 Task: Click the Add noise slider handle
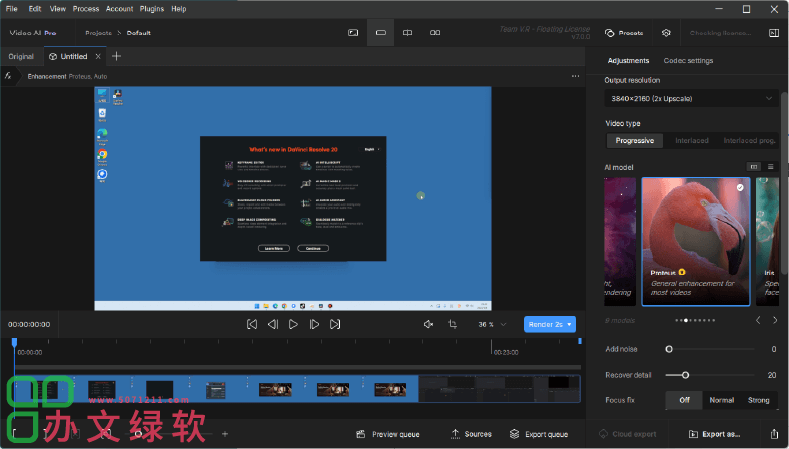coord(669,349)
